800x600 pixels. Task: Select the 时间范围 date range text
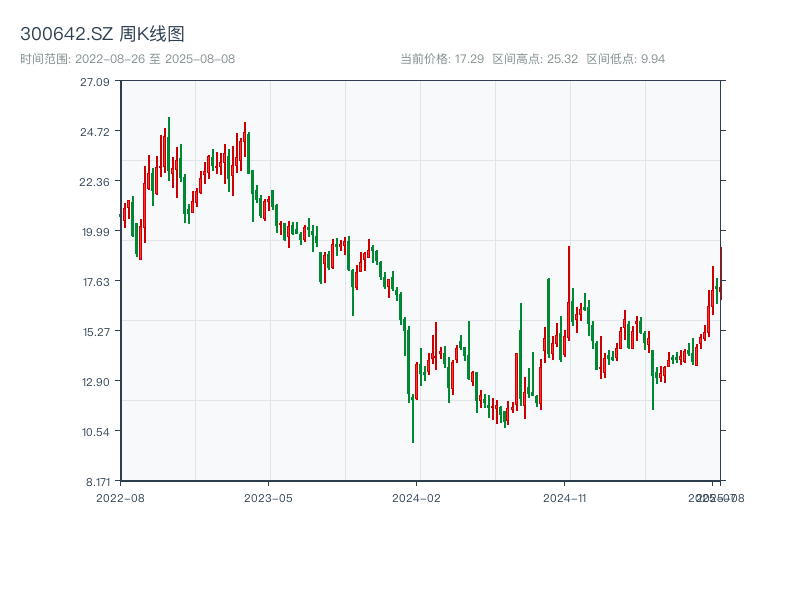tap(127, 59)
